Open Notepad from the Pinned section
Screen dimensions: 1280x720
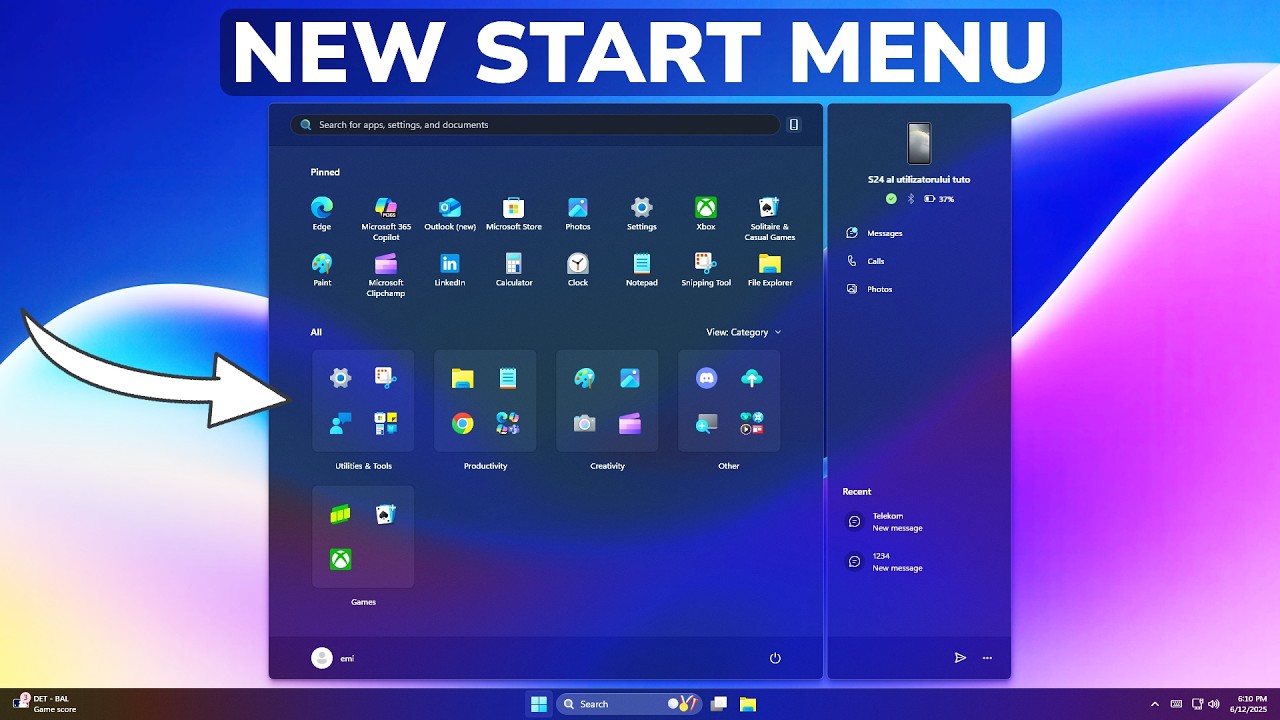coord(642,269)
